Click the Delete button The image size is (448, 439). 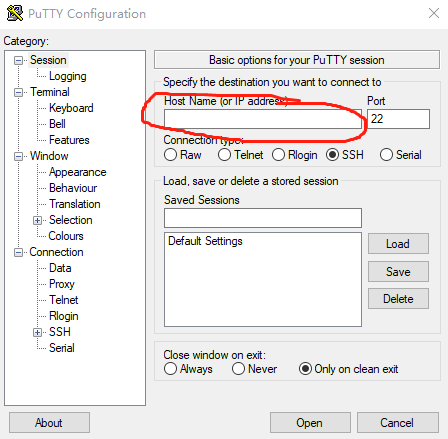tap(398, 299)
